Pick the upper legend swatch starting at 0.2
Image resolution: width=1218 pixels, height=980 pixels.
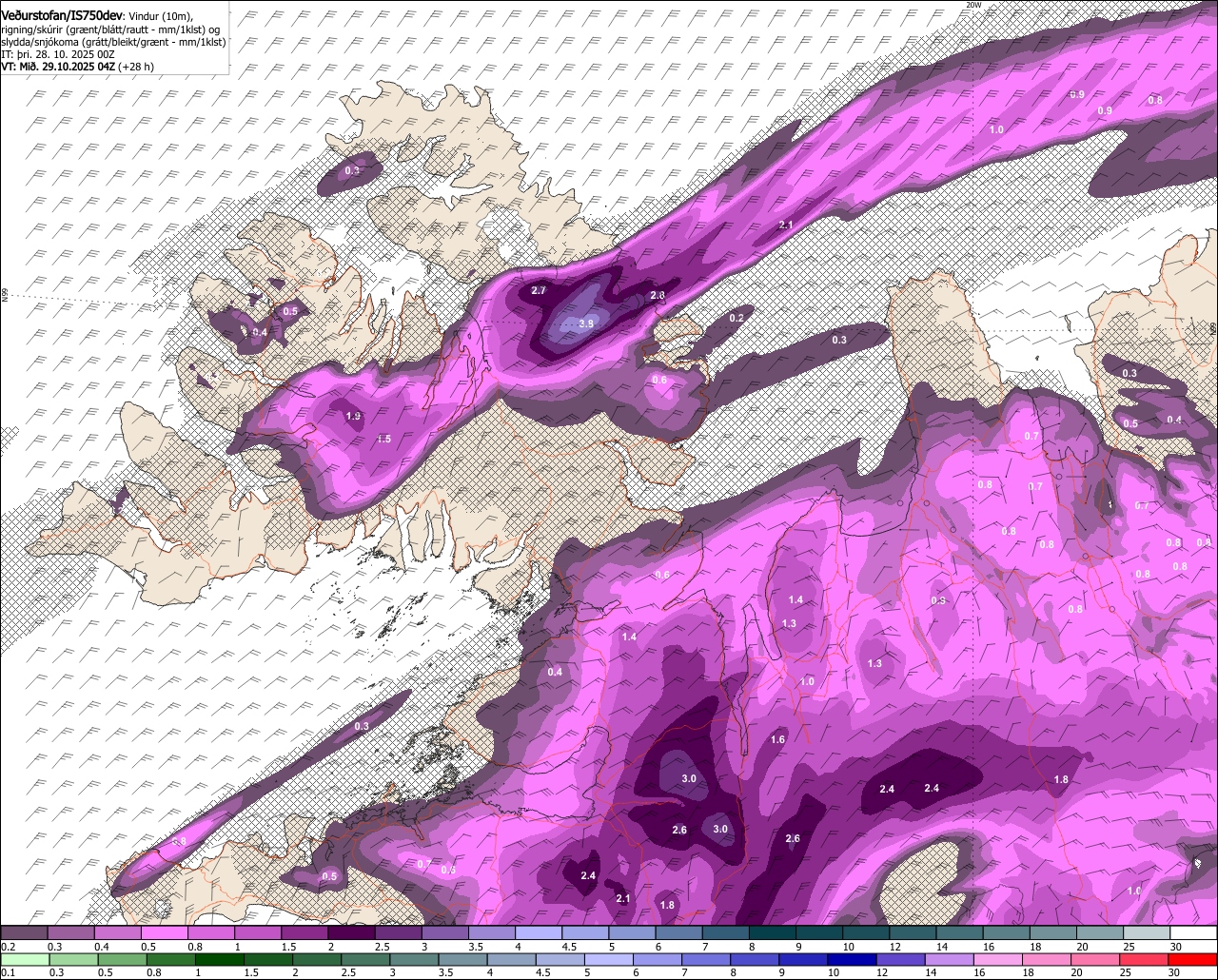point(24,933)
